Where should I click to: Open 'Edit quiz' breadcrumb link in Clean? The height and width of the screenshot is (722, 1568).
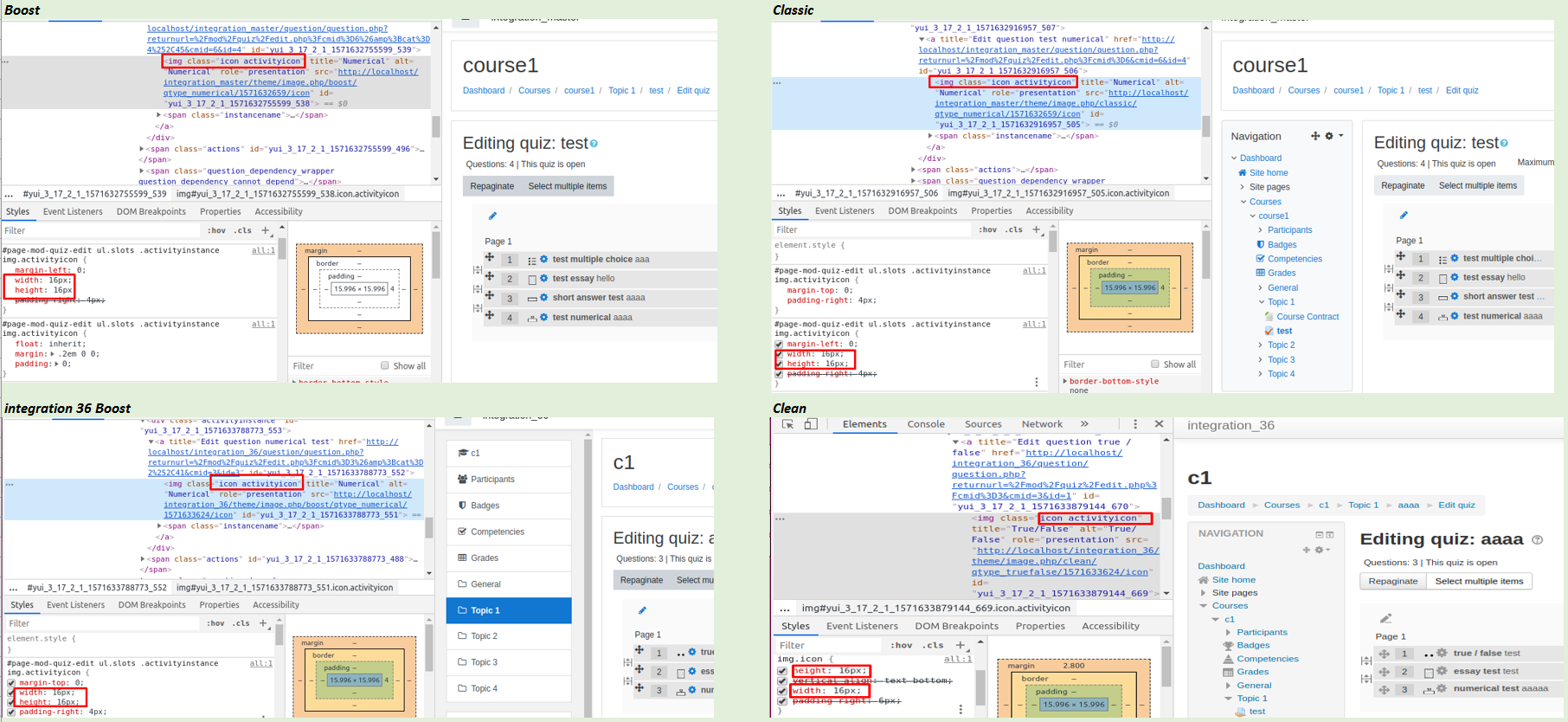pyautogui.click(x=1456, y=505)
